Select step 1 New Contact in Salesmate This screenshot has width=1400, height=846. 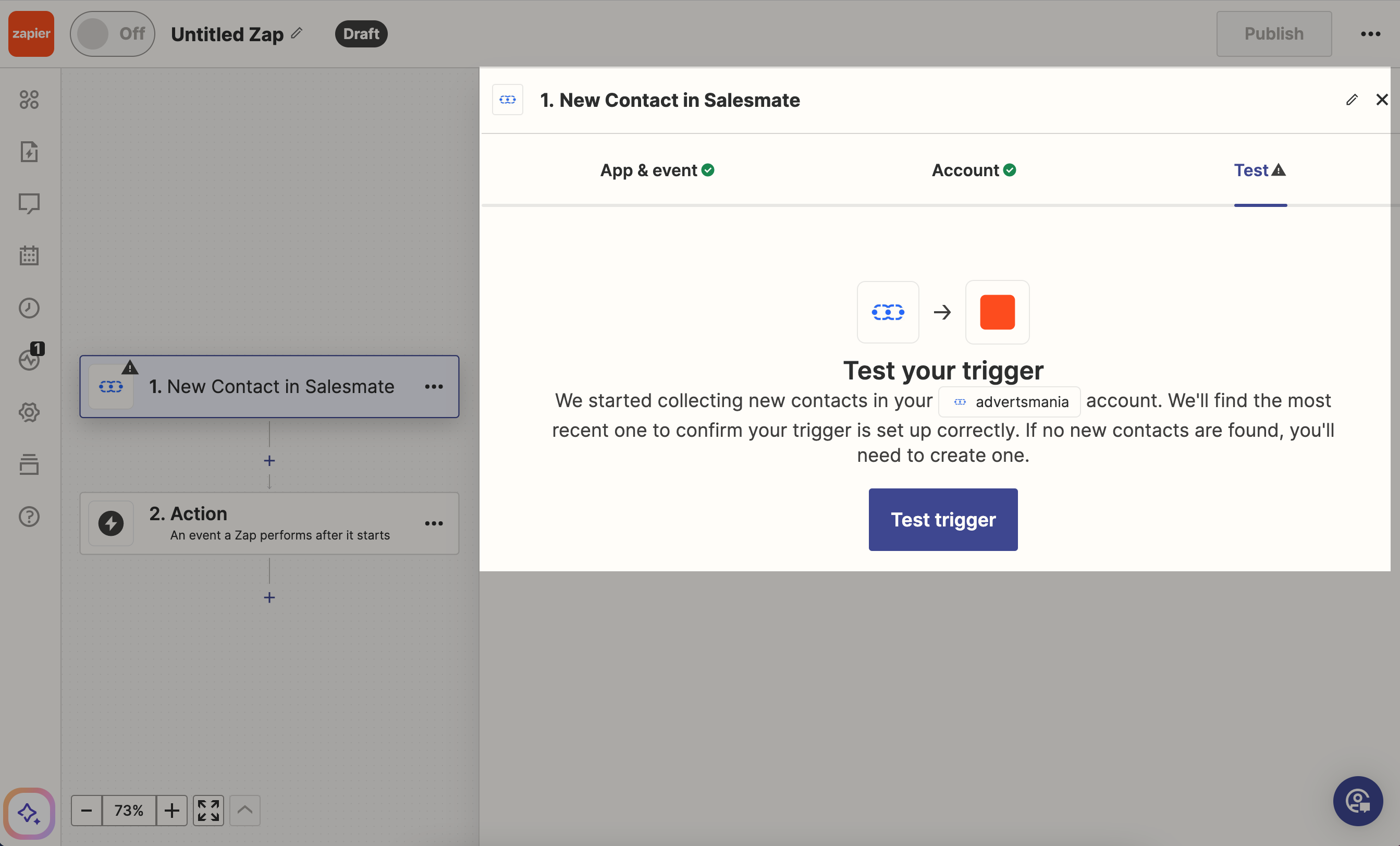point(269,386)
